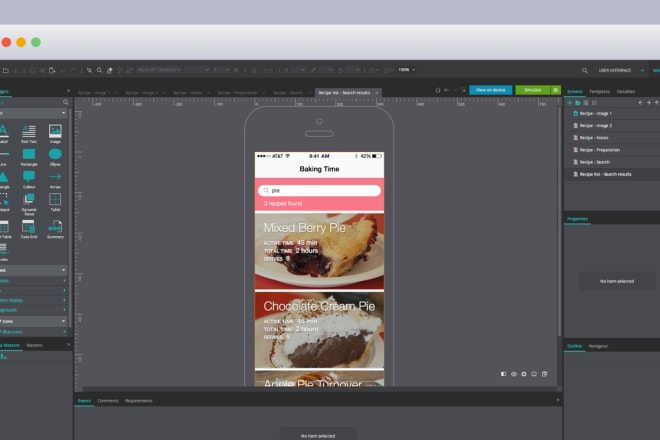Select the Rectangle widget
Screen dimensions: 660x440
[x=29, y=157]
